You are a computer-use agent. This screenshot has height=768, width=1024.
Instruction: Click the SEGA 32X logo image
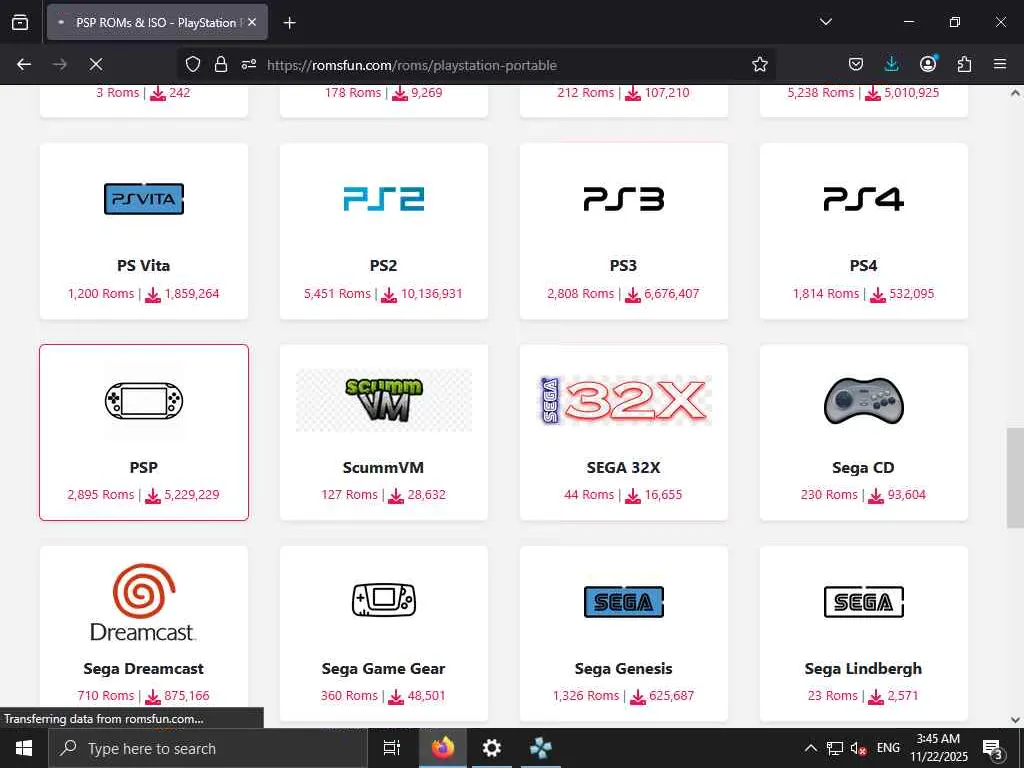pos(624,400)
